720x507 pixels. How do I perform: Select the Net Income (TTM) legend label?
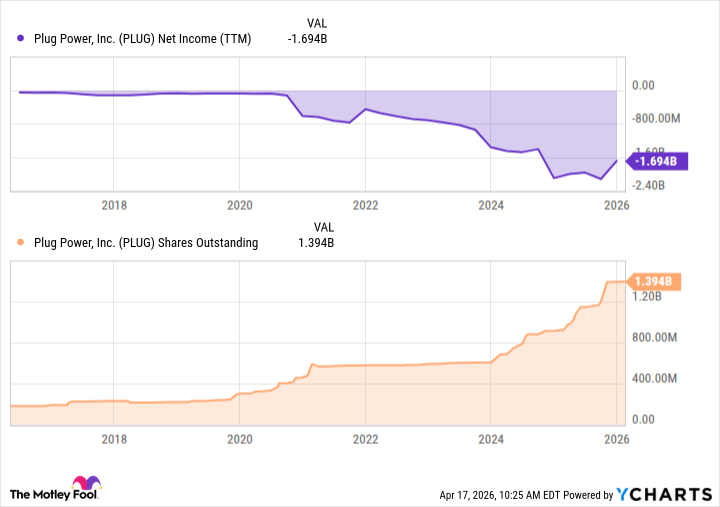point(142,39)
